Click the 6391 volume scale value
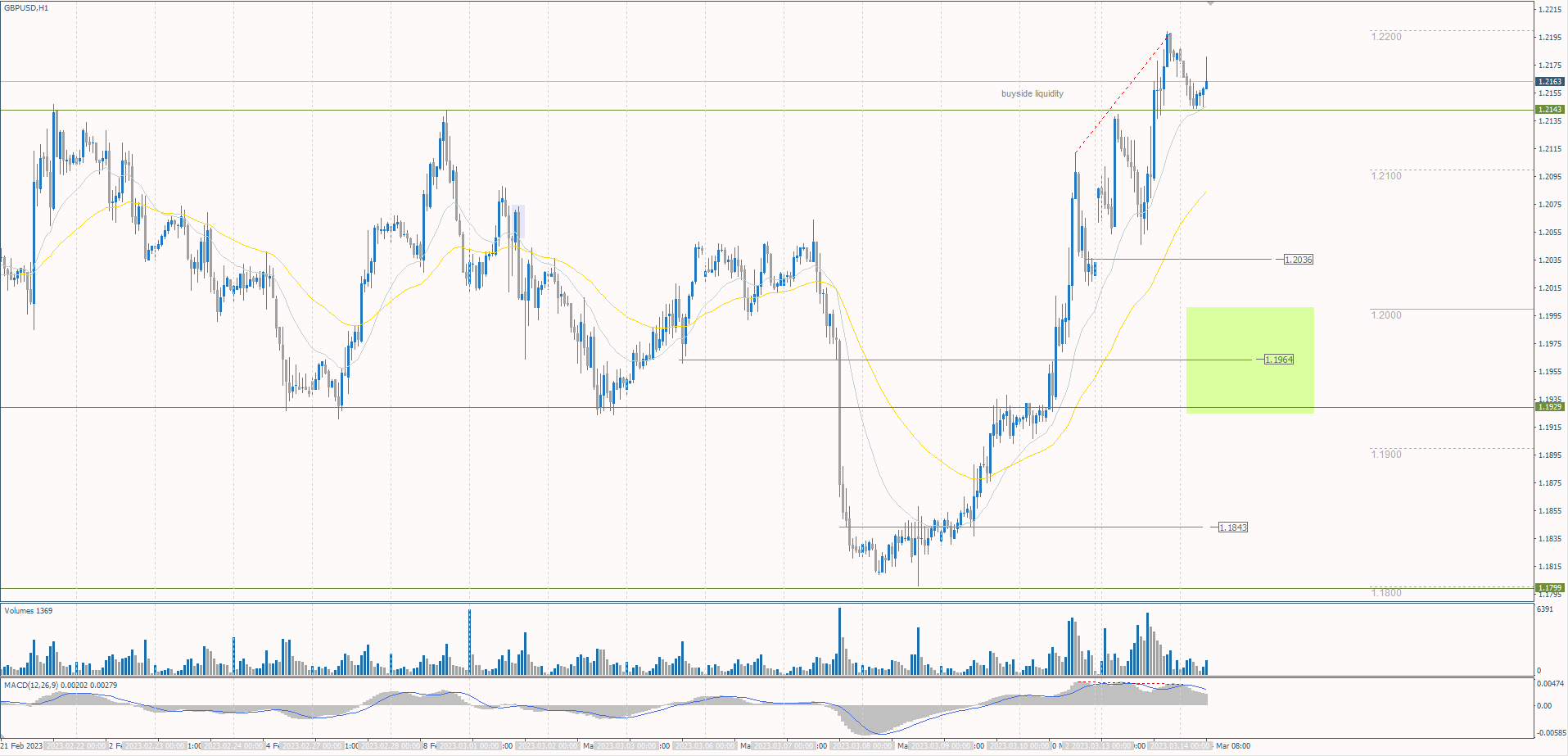The height and width of the screenshot is (756, 1568). point(1545,609)
